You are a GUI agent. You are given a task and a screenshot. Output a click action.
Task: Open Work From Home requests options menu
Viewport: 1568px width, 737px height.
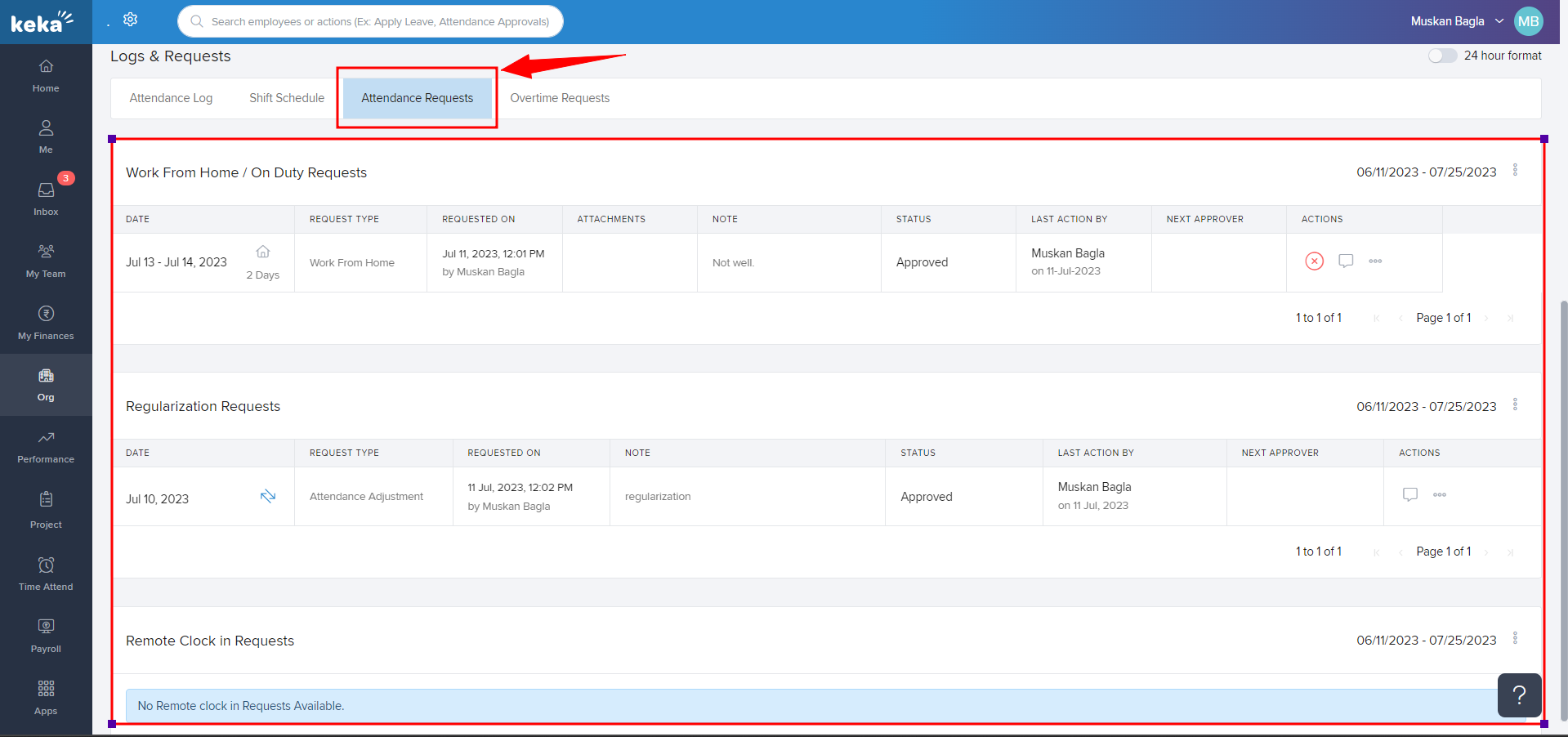pos(1516,170)
